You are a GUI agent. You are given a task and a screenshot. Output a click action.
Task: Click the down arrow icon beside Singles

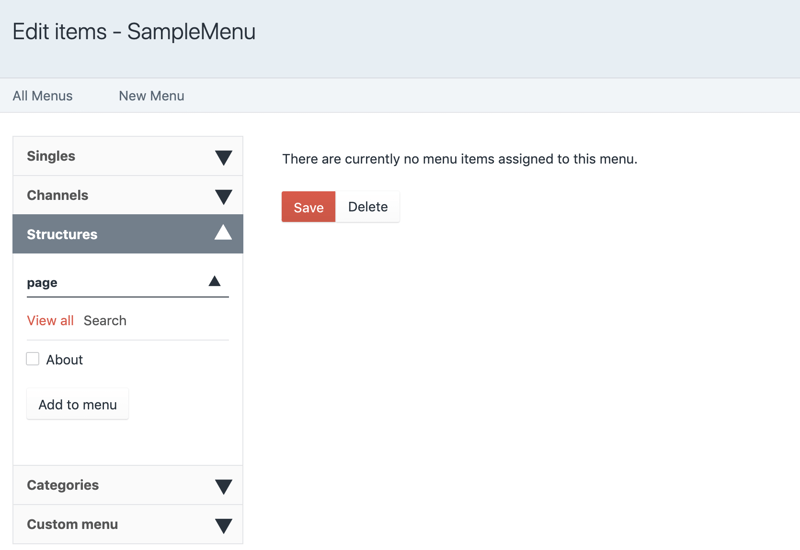click(223, 157)
